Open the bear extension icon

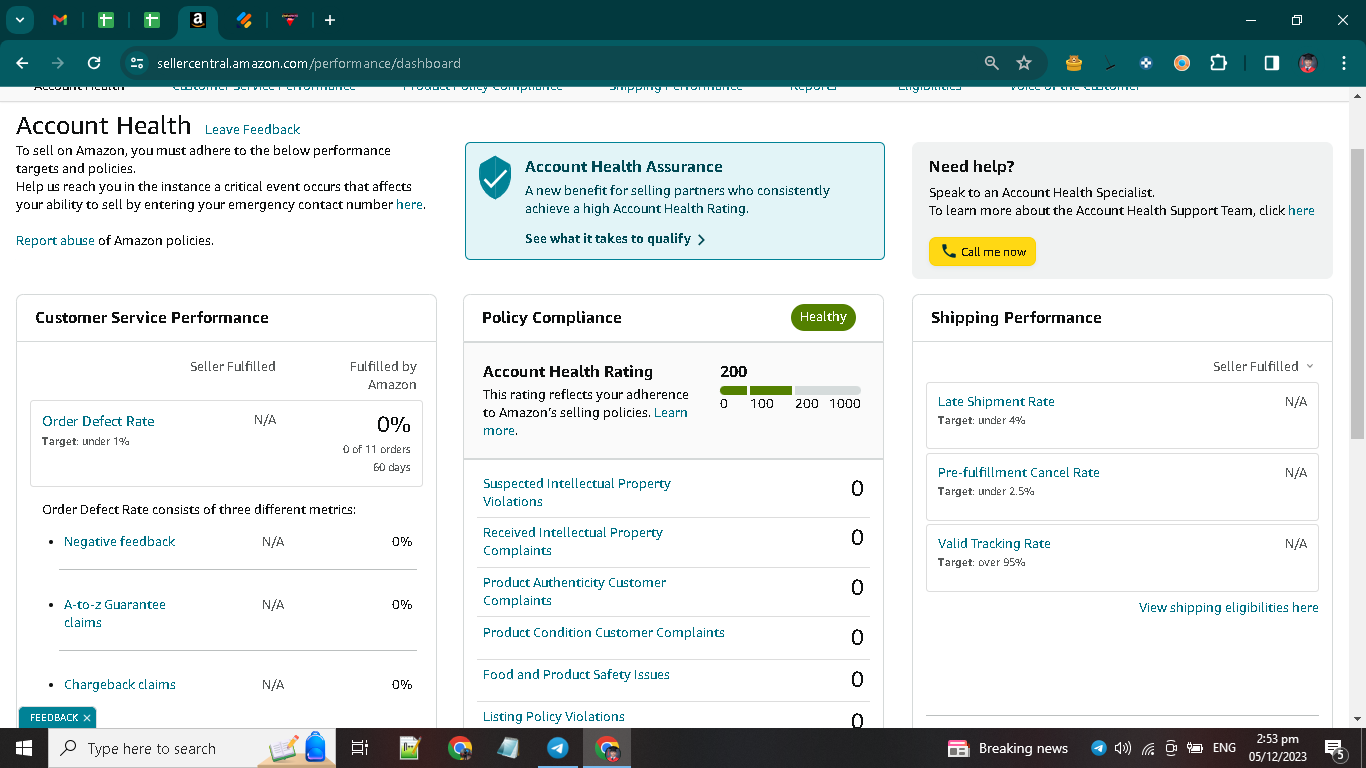[x=1074, y=63]
